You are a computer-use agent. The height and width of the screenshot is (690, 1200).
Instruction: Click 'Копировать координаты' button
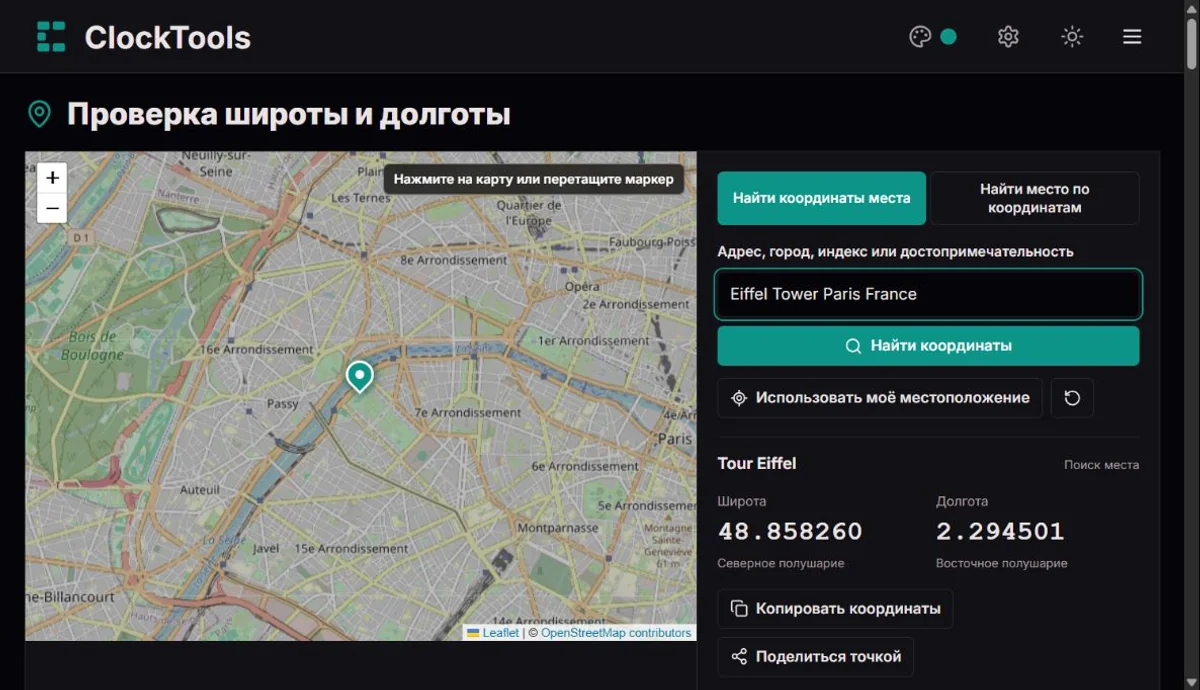tap(835, 608)
